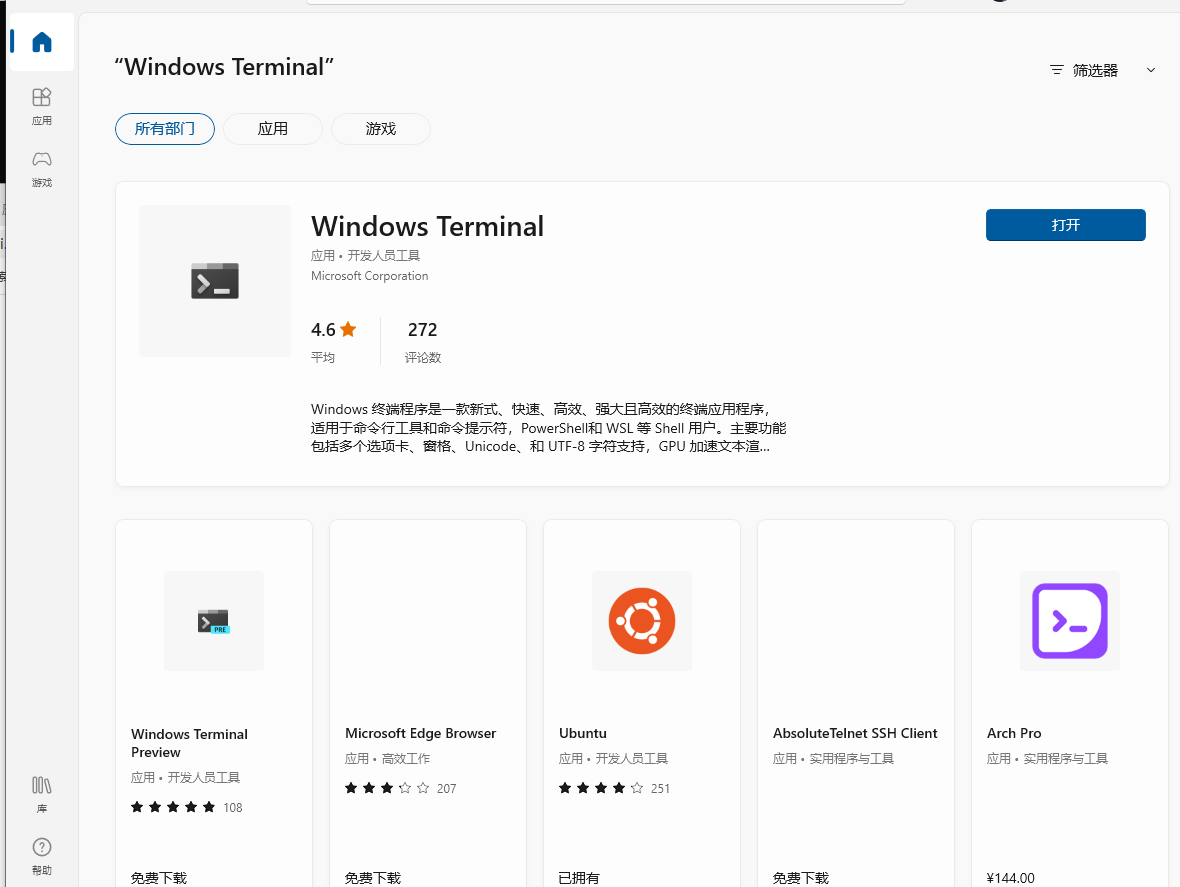1180x887 pixels.
Task: Open the AbsoluteTelnet SSH Client card title
Action: tap(855, 733)
